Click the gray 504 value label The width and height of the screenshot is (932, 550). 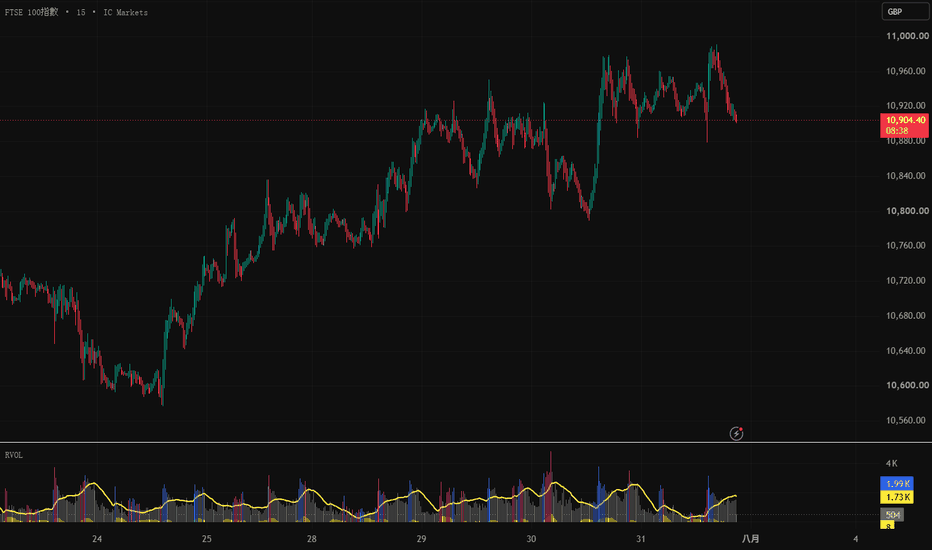[x=892, y=515]
